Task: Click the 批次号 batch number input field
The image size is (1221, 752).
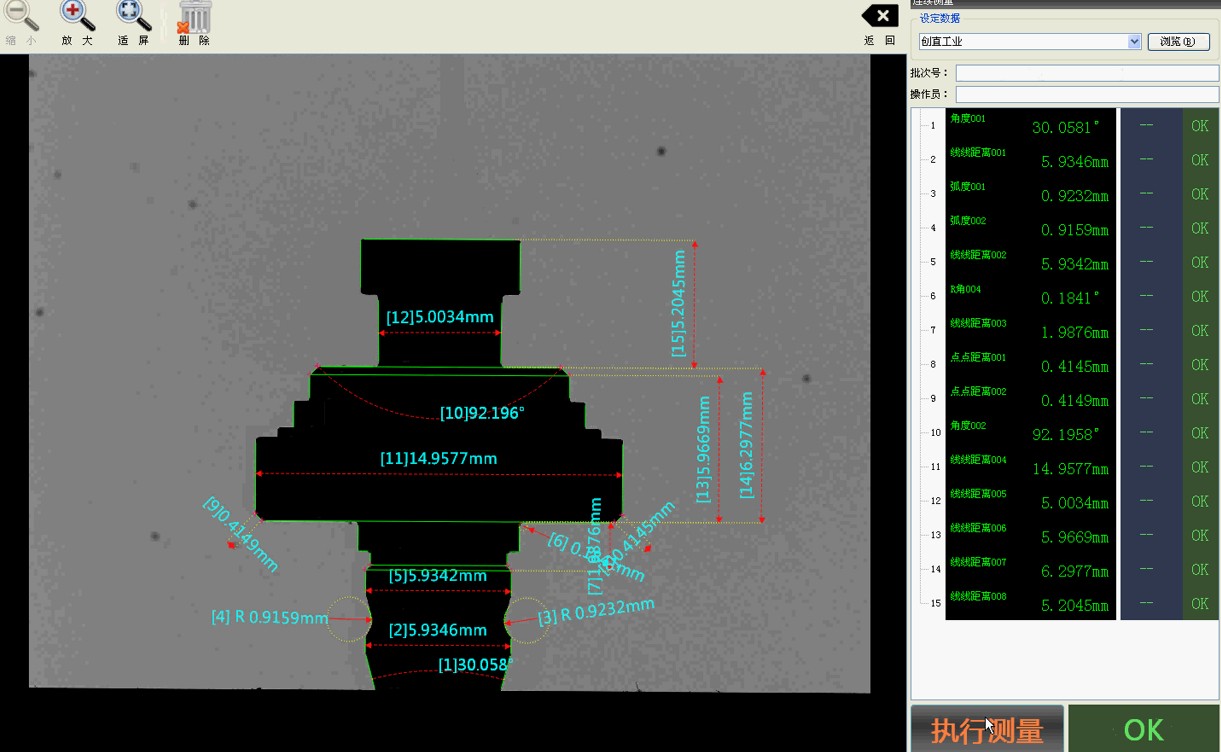Action: point(1086,73)
